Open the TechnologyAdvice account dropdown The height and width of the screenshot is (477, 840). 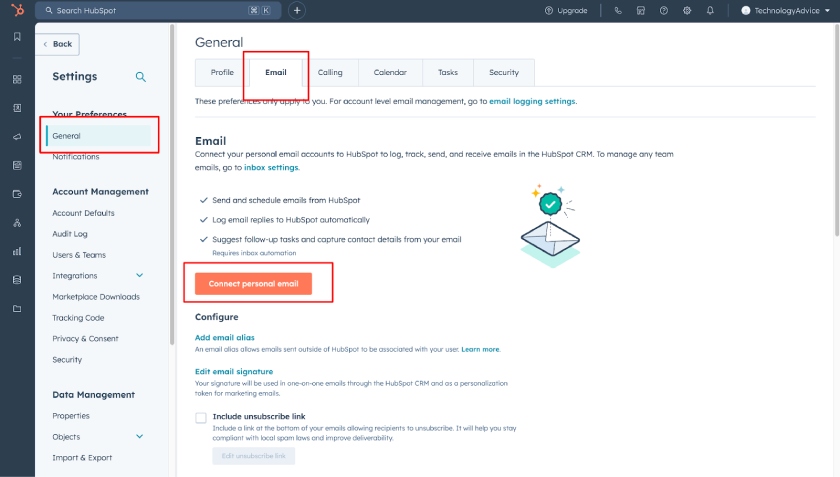pyautogui.click(x=785, y=10)
